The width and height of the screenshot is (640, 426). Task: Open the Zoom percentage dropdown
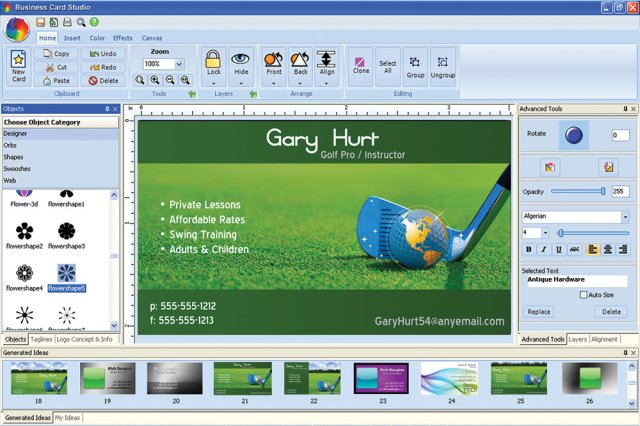click(179, 64)
